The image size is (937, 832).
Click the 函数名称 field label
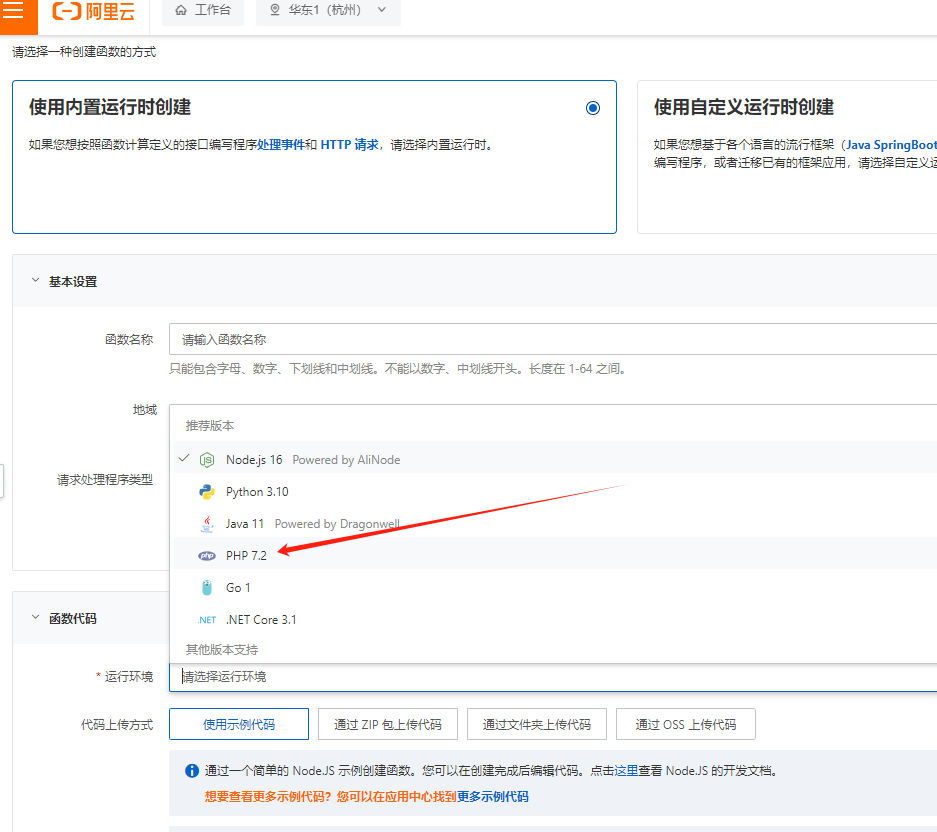(129, 339)
